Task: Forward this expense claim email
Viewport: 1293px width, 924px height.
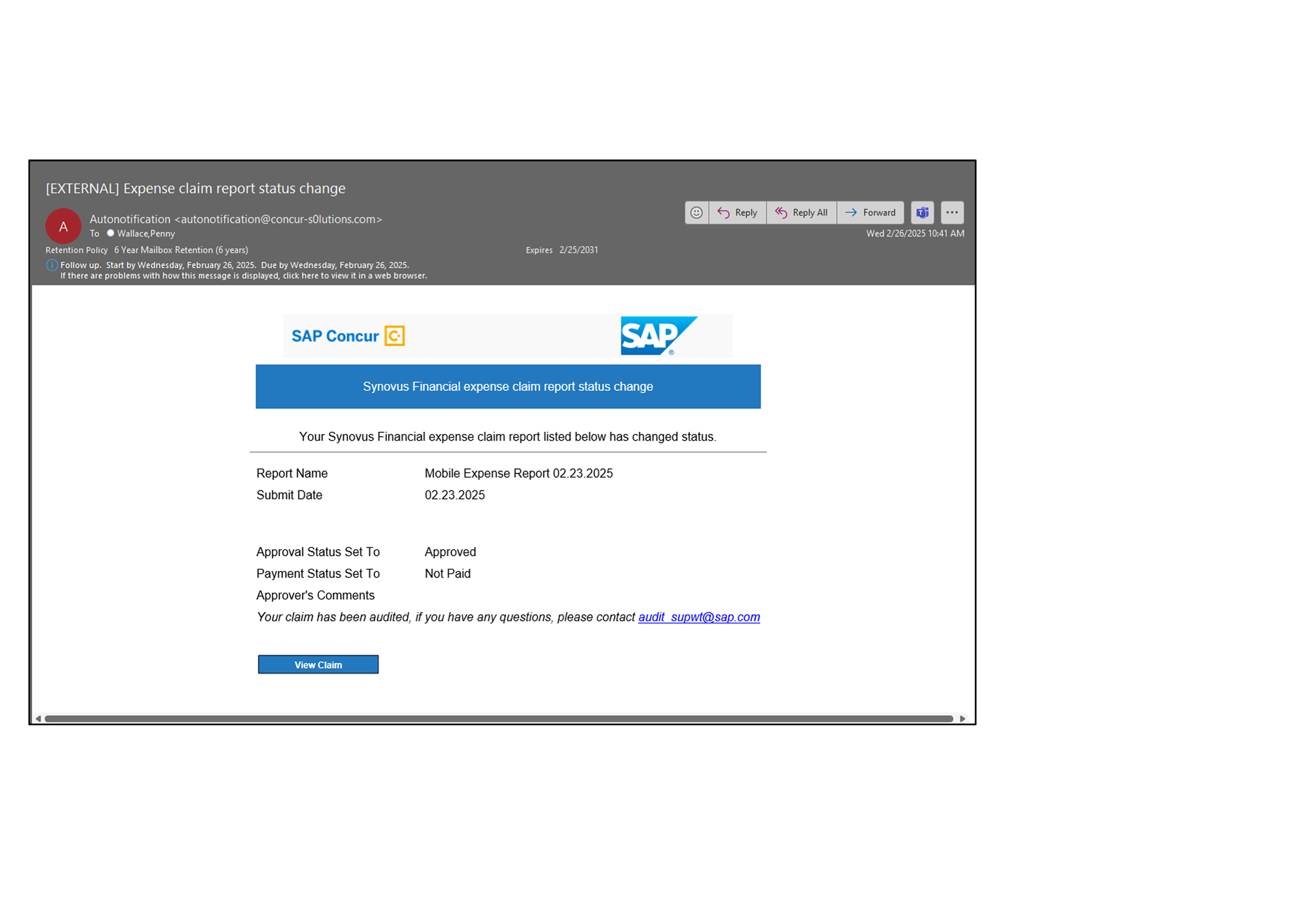Action: [870, 213]
